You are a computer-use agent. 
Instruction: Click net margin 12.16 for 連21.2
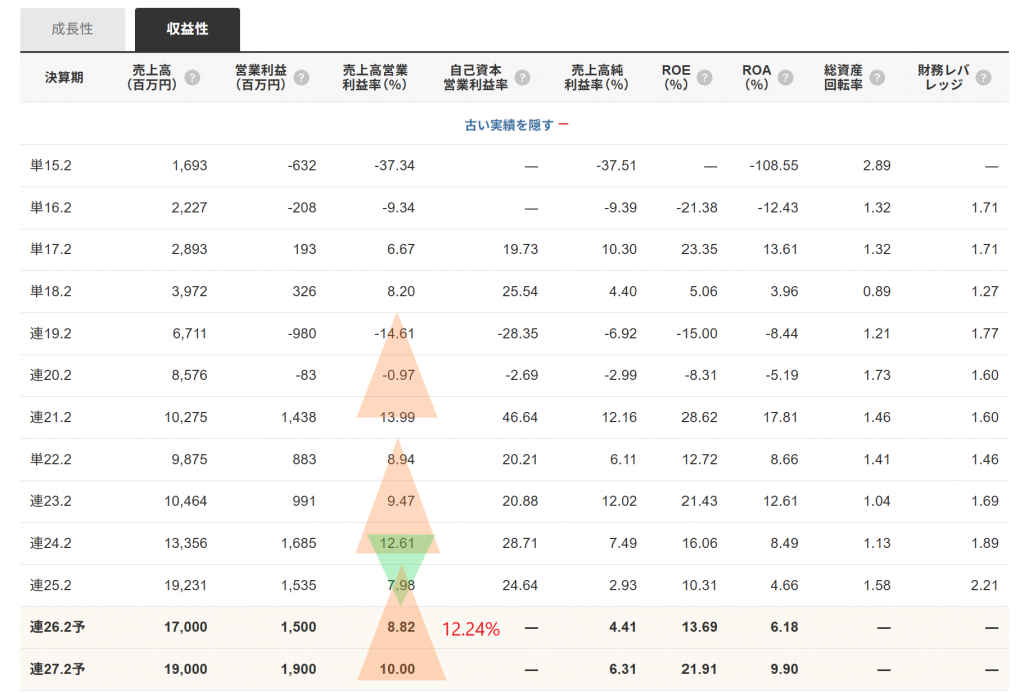(x=619, y=417)
